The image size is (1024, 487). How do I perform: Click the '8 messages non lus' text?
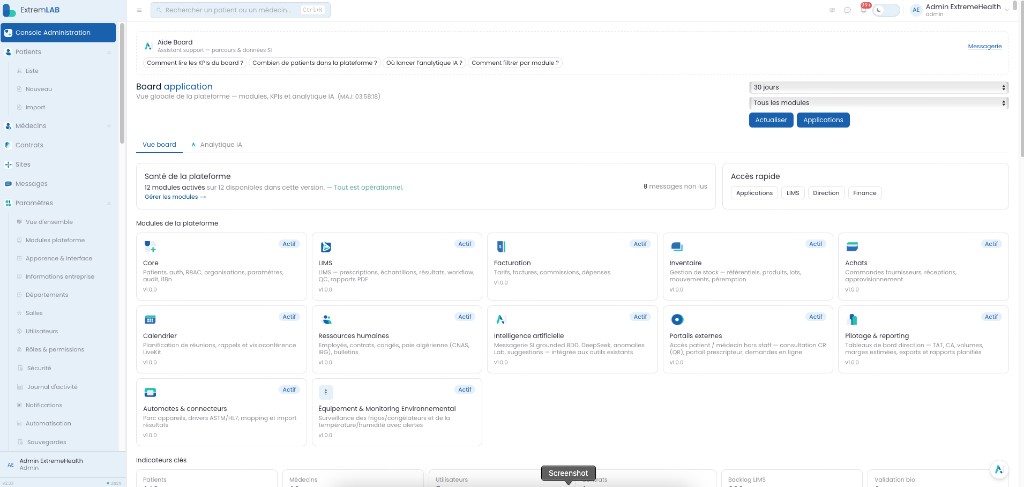(x=675, y=187)
